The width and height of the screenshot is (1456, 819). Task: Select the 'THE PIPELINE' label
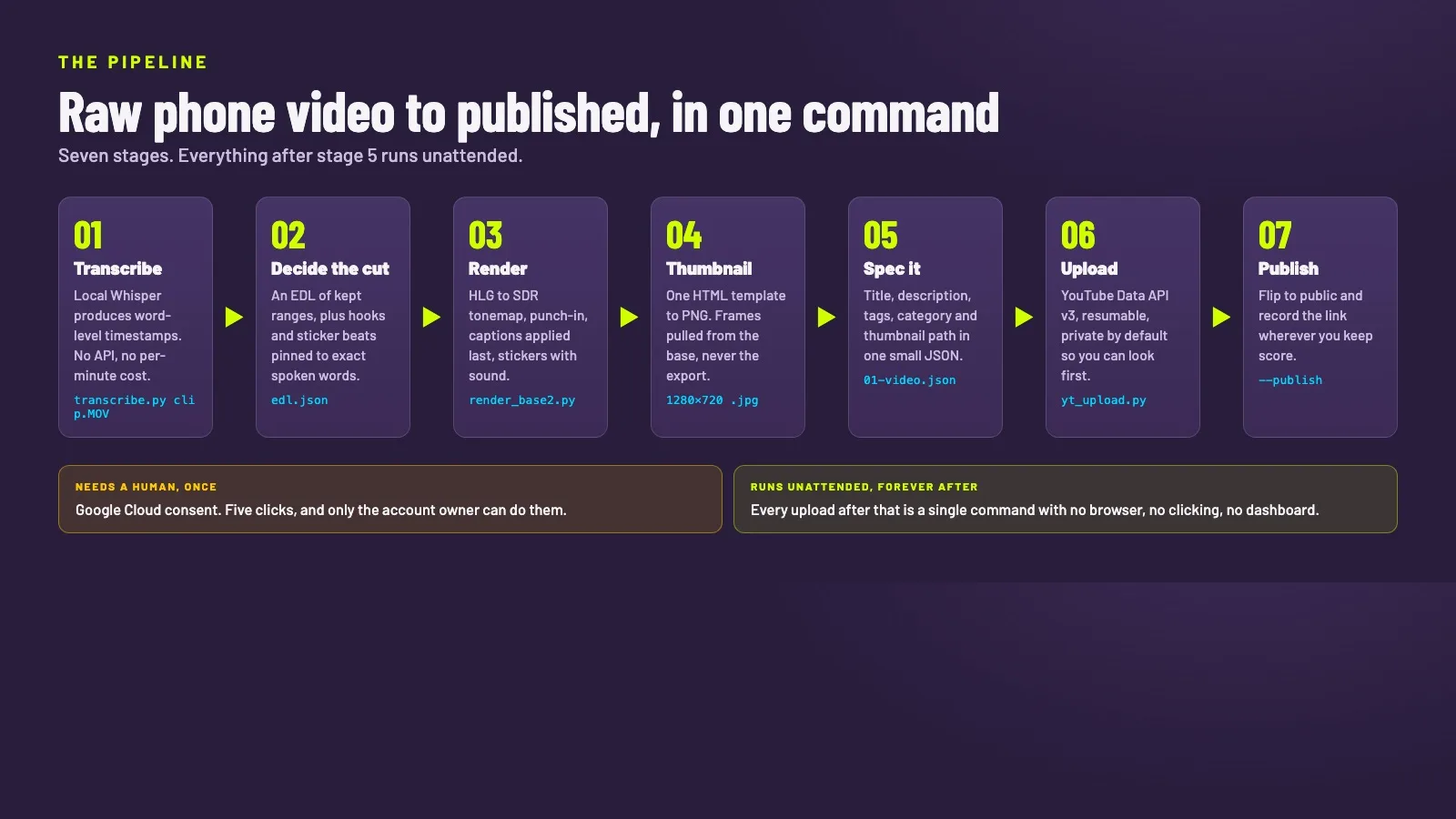pos(133,62)
